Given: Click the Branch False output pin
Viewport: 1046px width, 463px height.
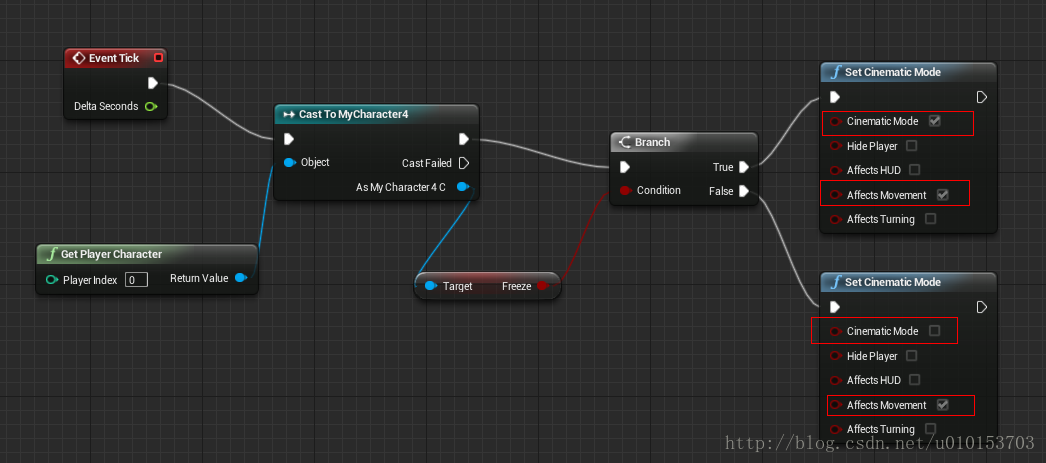Looking at the screenshot, I should tap(744, 191).
